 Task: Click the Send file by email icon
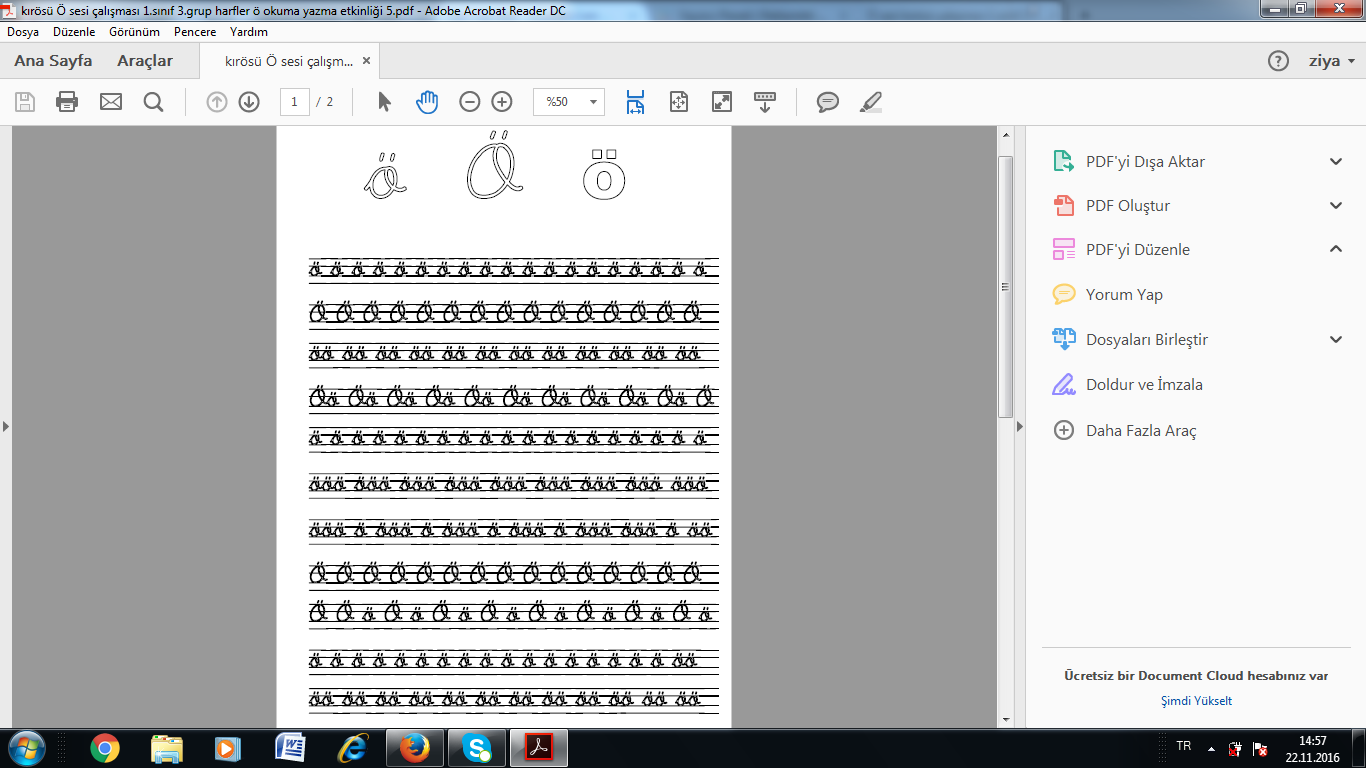[110, 102]
